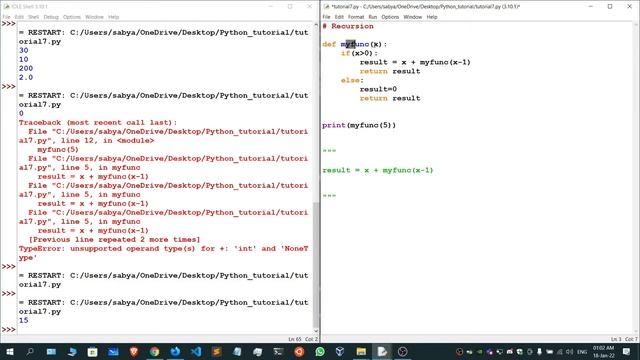Click the last '>>>' shell prompt
The width and height of the screenshot is (640, 360).
click(x=8, y=329)
